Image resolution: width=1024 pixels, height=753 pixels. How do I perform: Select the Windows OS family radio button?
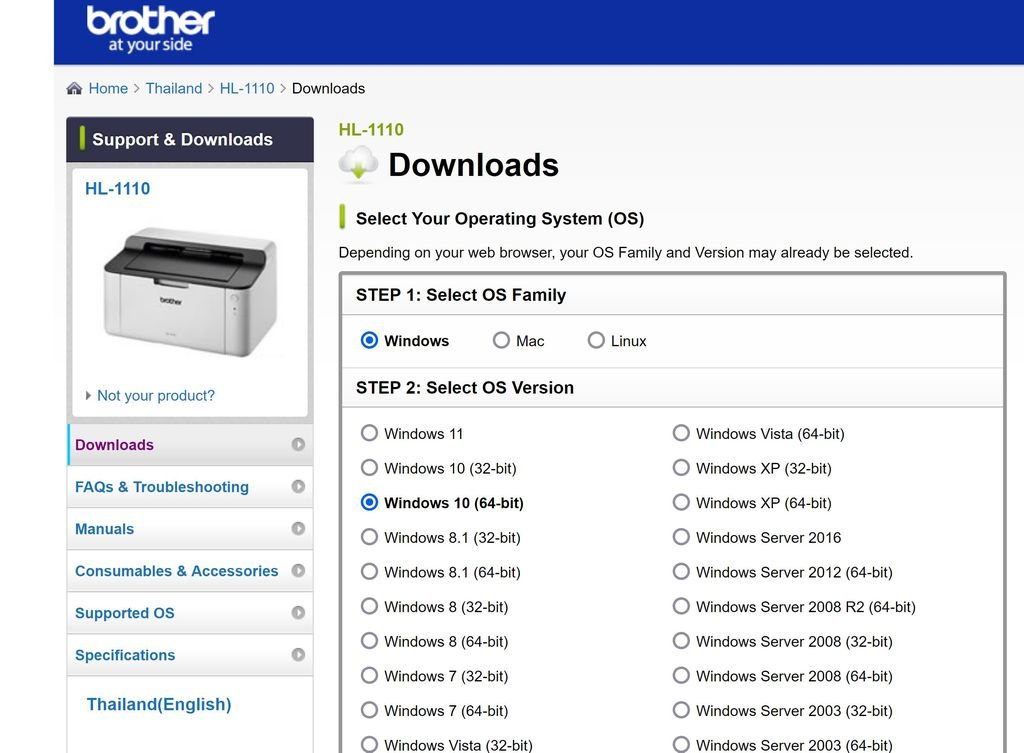coord(369,340)
